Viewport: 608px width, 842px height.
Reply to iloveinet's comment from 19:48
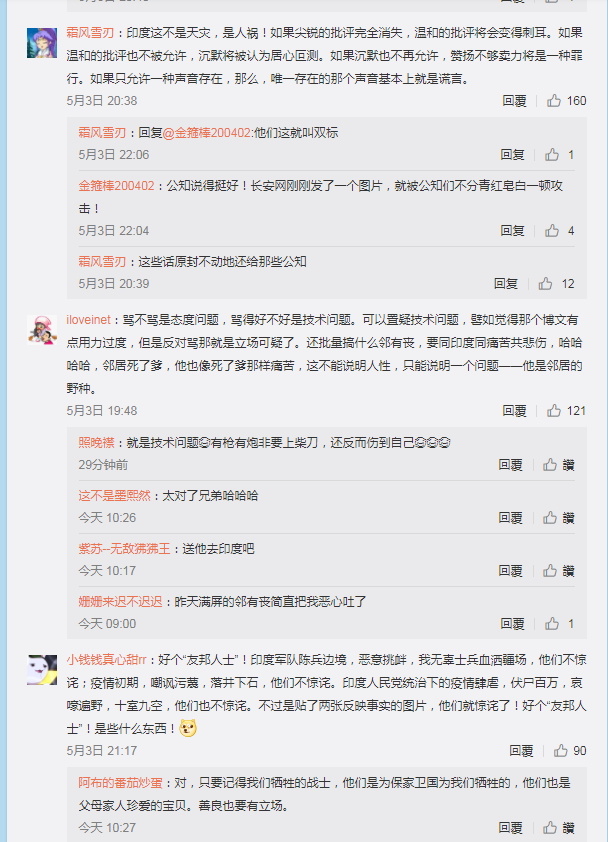tap(514, 411)
